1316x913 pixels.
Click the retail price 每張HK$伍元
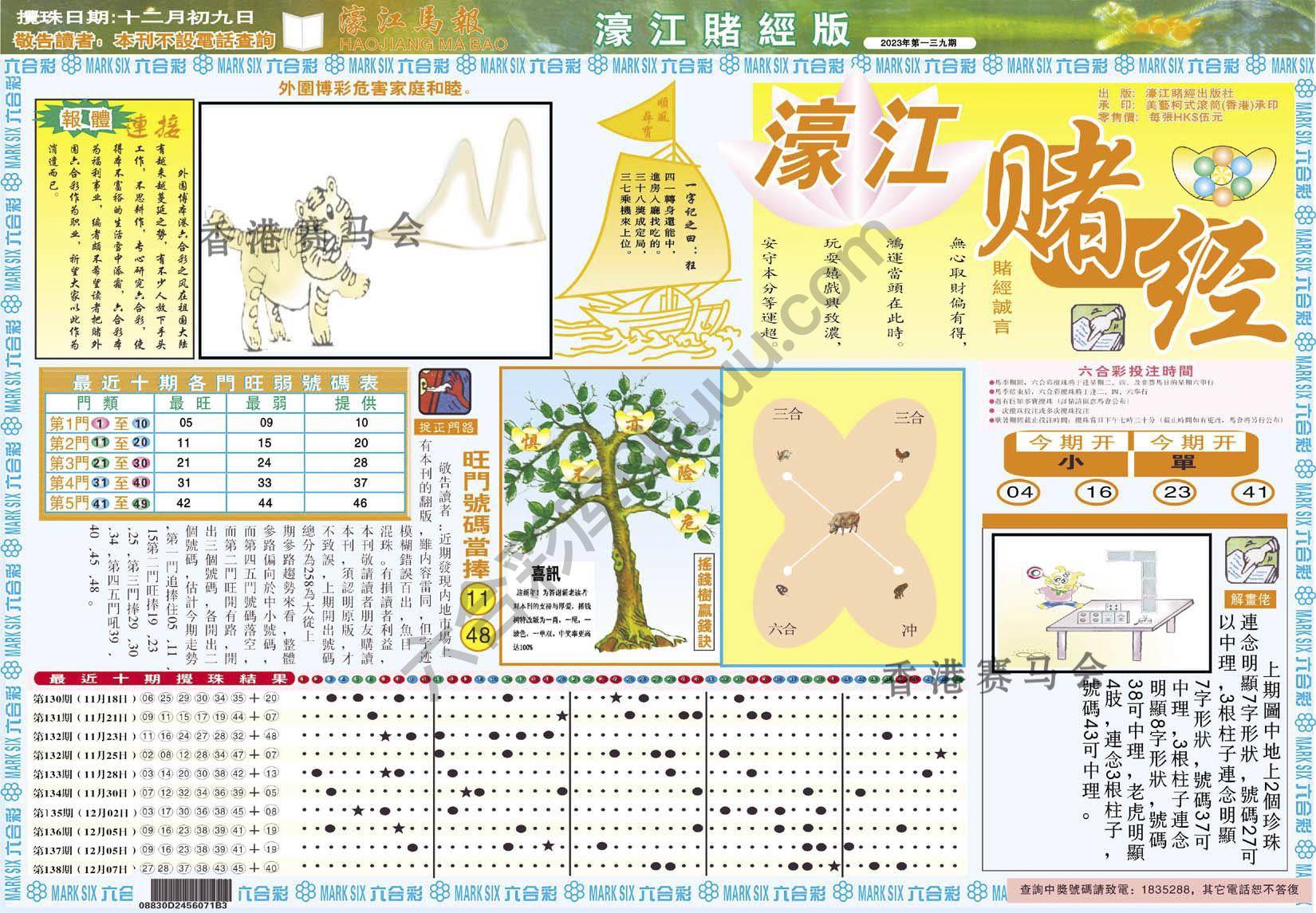[1185, 116]
